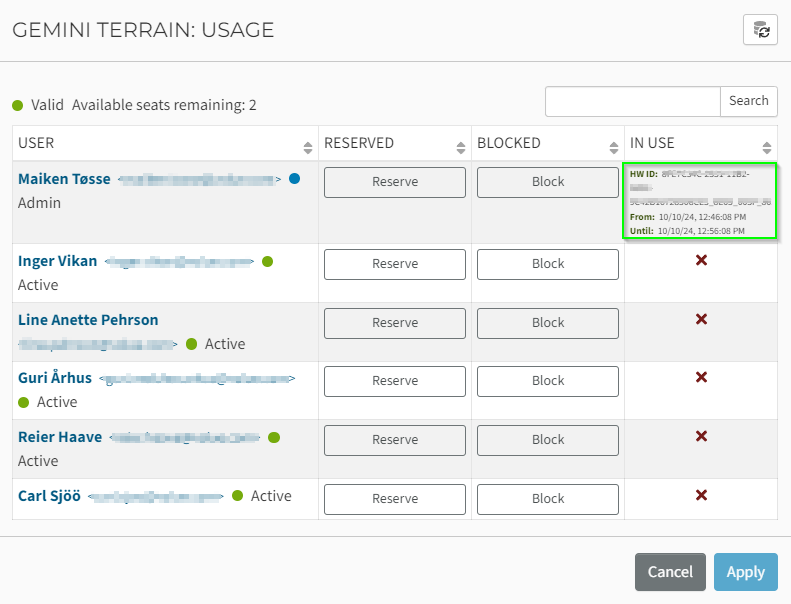Click Cancel to discard changes
Image resolution: width=791 pixels, height=604 pixels.
coord(670,572)
